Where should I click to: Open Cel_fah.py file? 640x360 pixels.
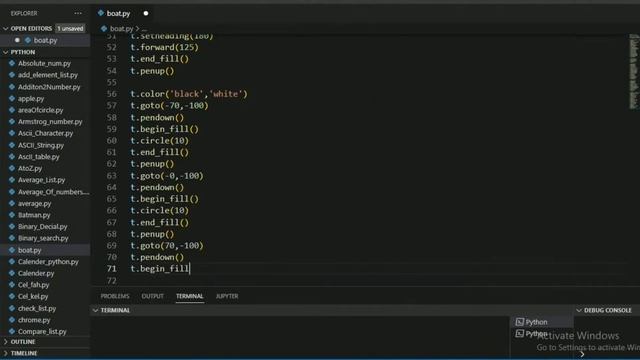(33, 285)
